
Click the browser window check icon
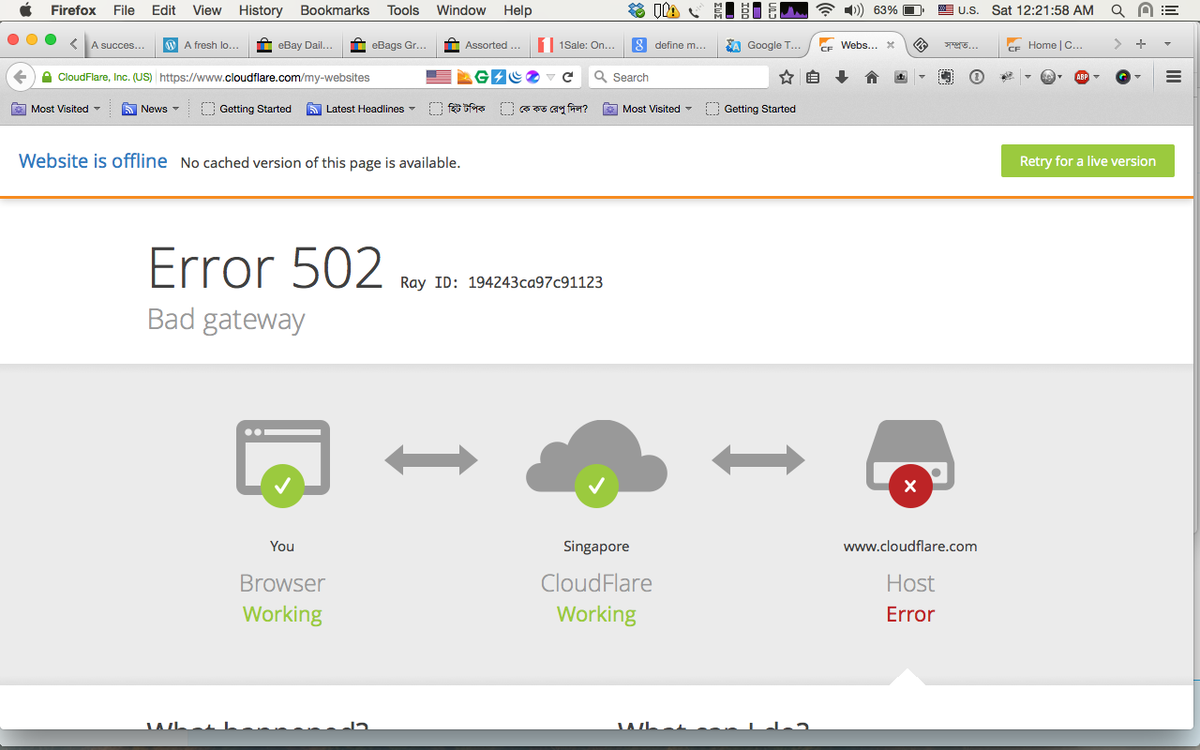282,487
